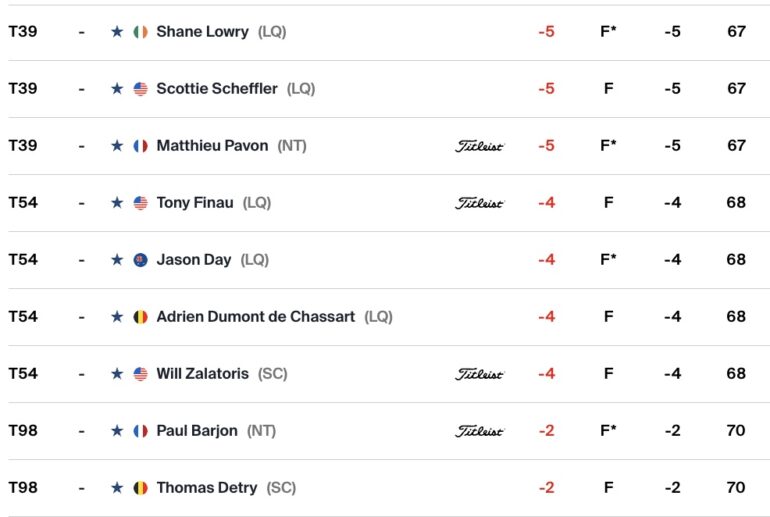770x517 pixels.
Task: Click the Belgium flag beside Adrien Dumont de Chassart
Action: [140, 317]
